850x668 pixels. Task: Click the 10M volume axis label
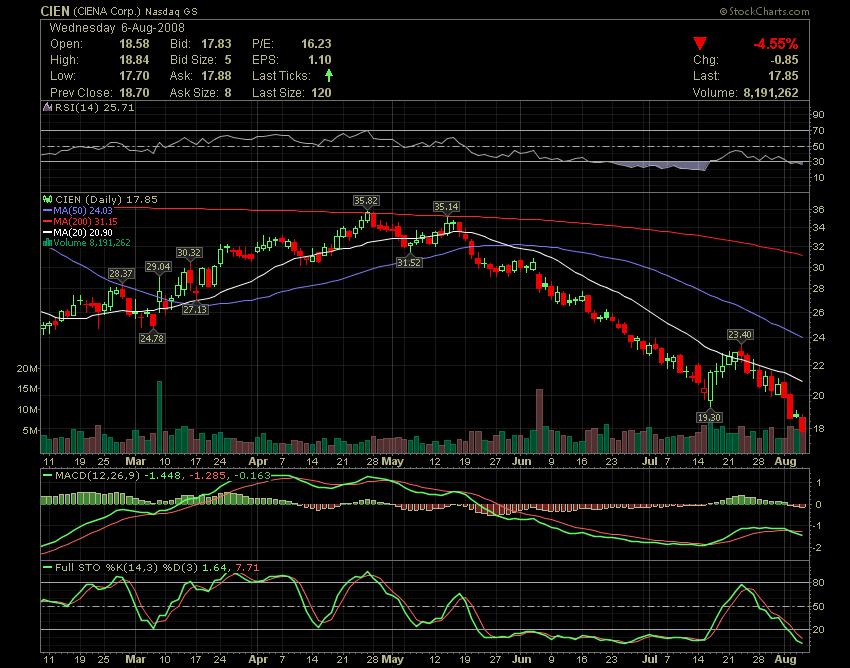pyautogui.click(x=27, y=409)
